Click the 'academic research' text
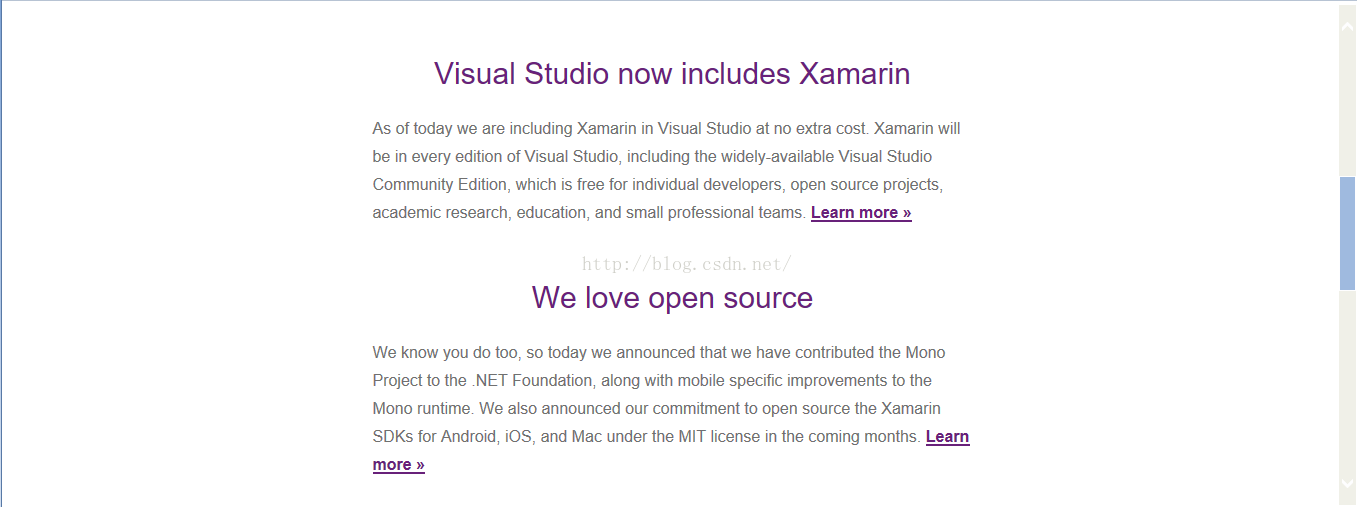Image resolution: width=1357 pixels, height=507 pixels. (440, 213)
